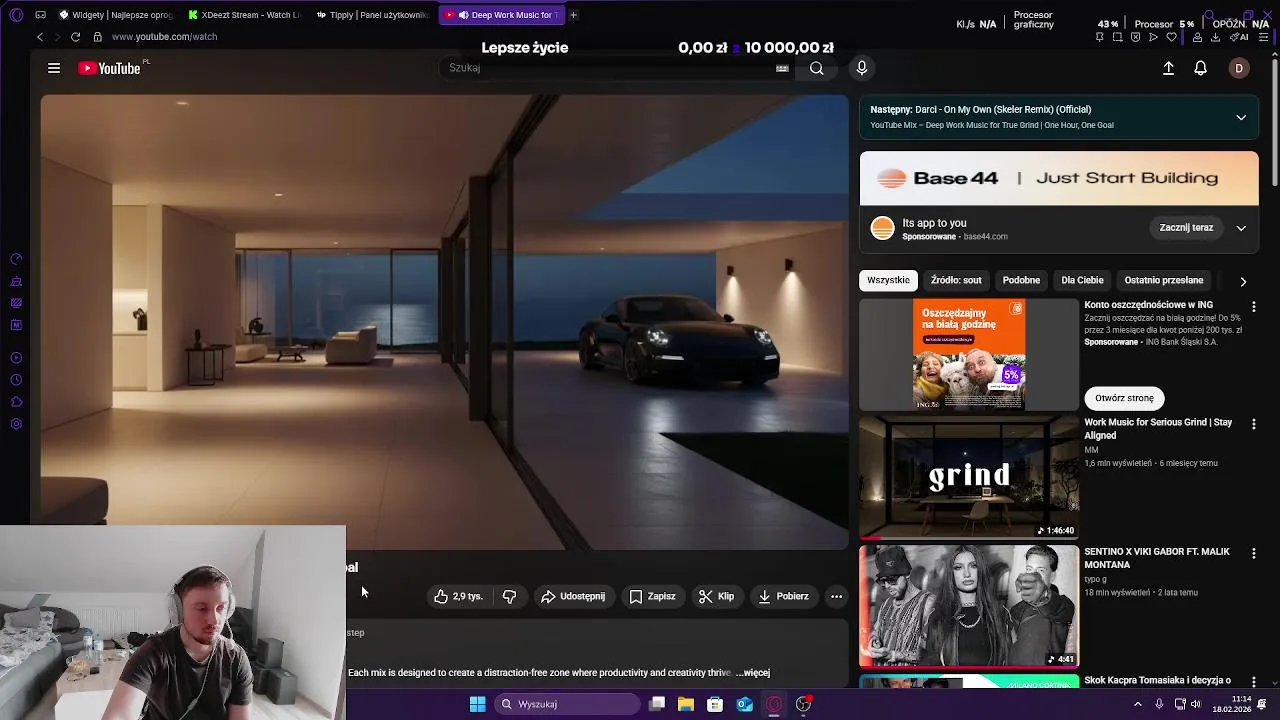Click the pin icon in address bar
The image size is (1280, 720).
[1099, 37]
